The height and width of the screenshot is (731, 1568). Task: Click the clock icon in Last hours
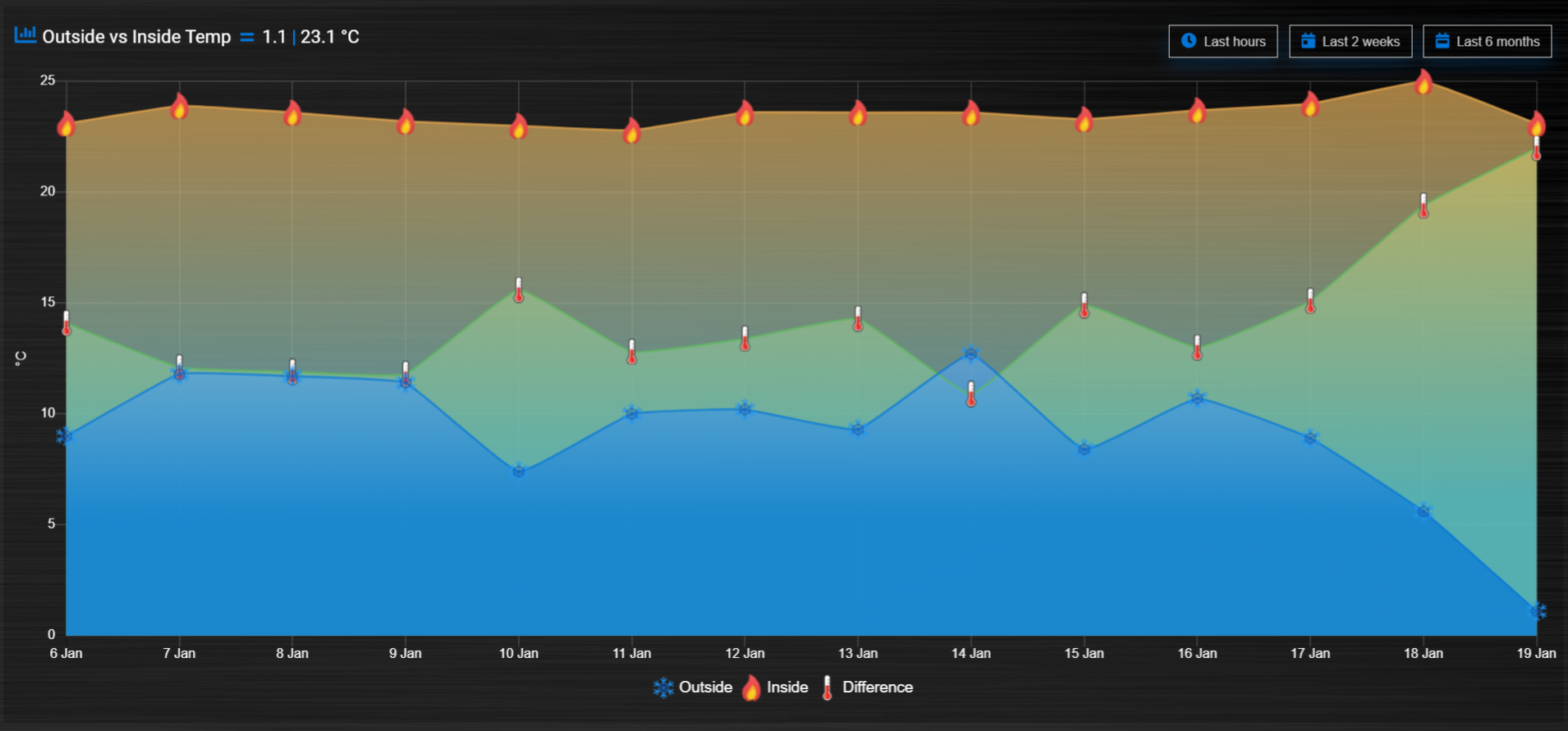[x=1188, y=40]
